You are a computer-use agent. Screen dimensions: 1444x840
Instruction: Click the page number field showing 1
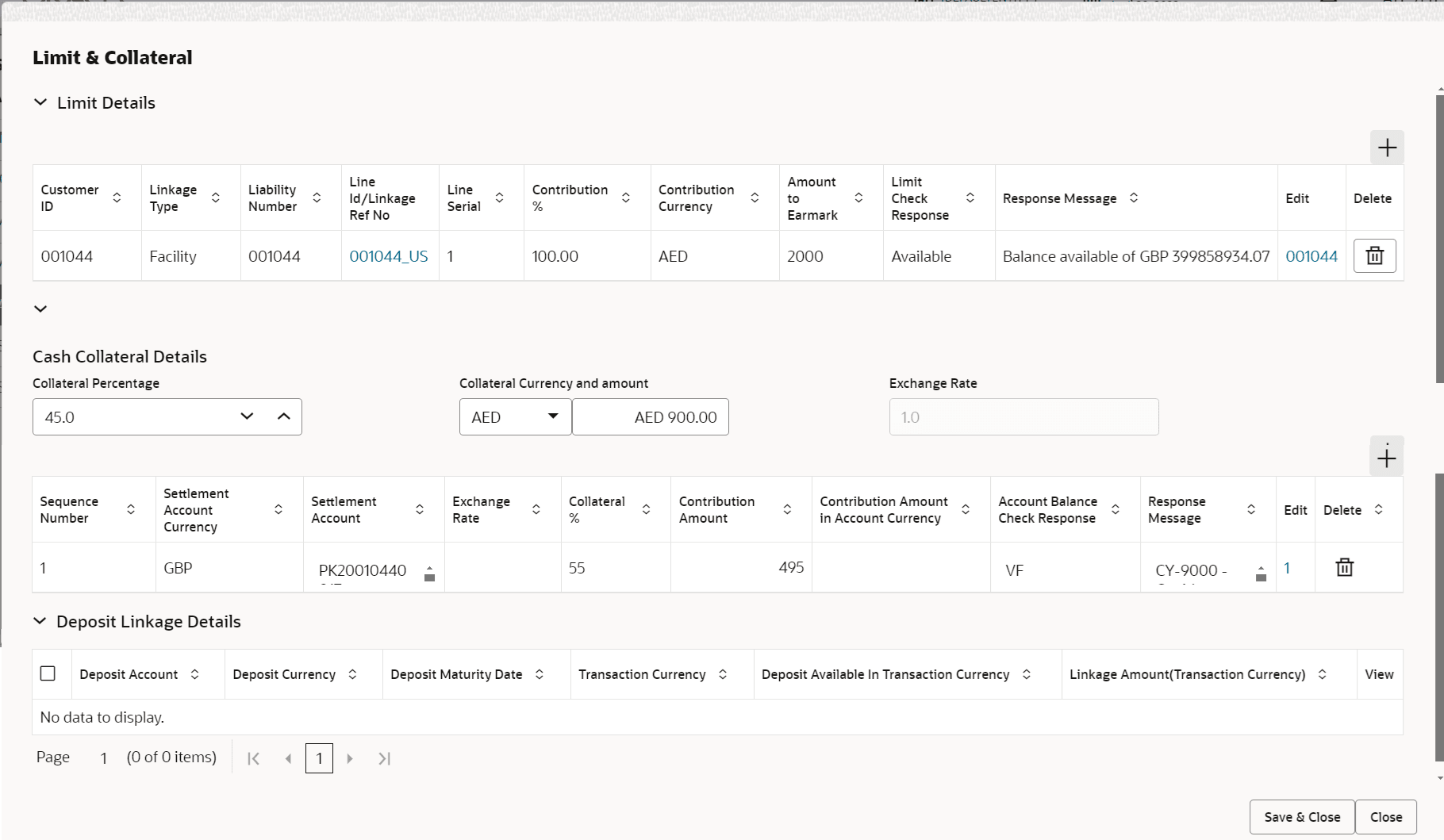point(319,758)
